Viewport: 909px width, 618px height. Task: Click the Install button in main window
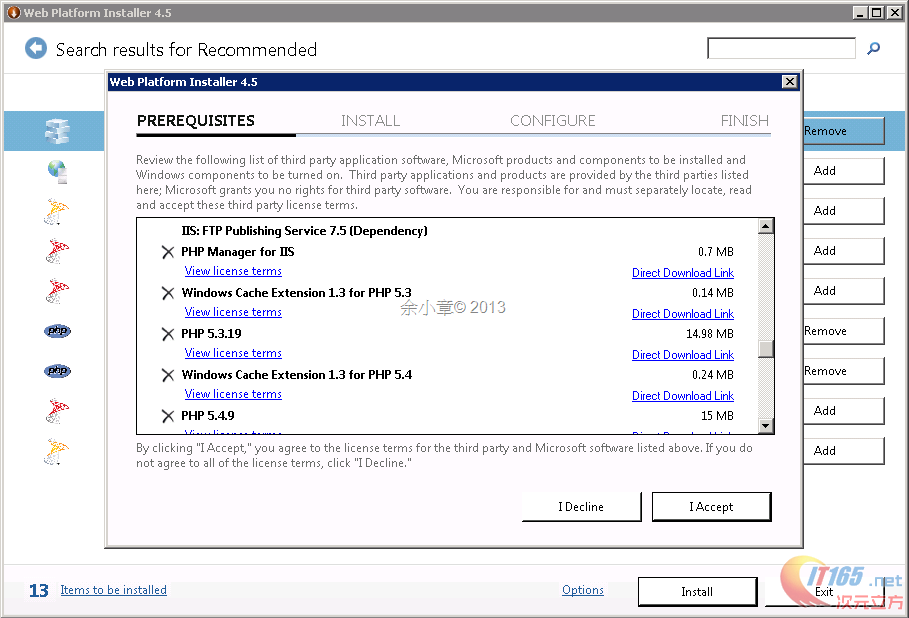697,591
